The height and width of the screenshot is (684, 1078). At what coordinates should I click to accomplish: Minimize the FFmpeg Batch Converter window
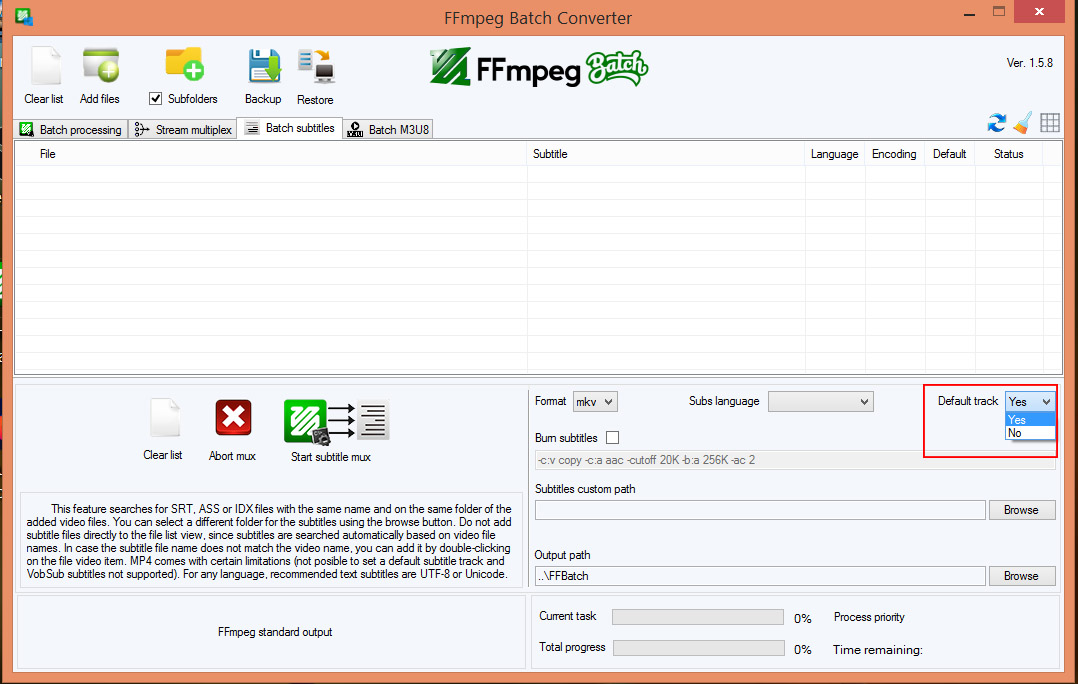(969, 12)
